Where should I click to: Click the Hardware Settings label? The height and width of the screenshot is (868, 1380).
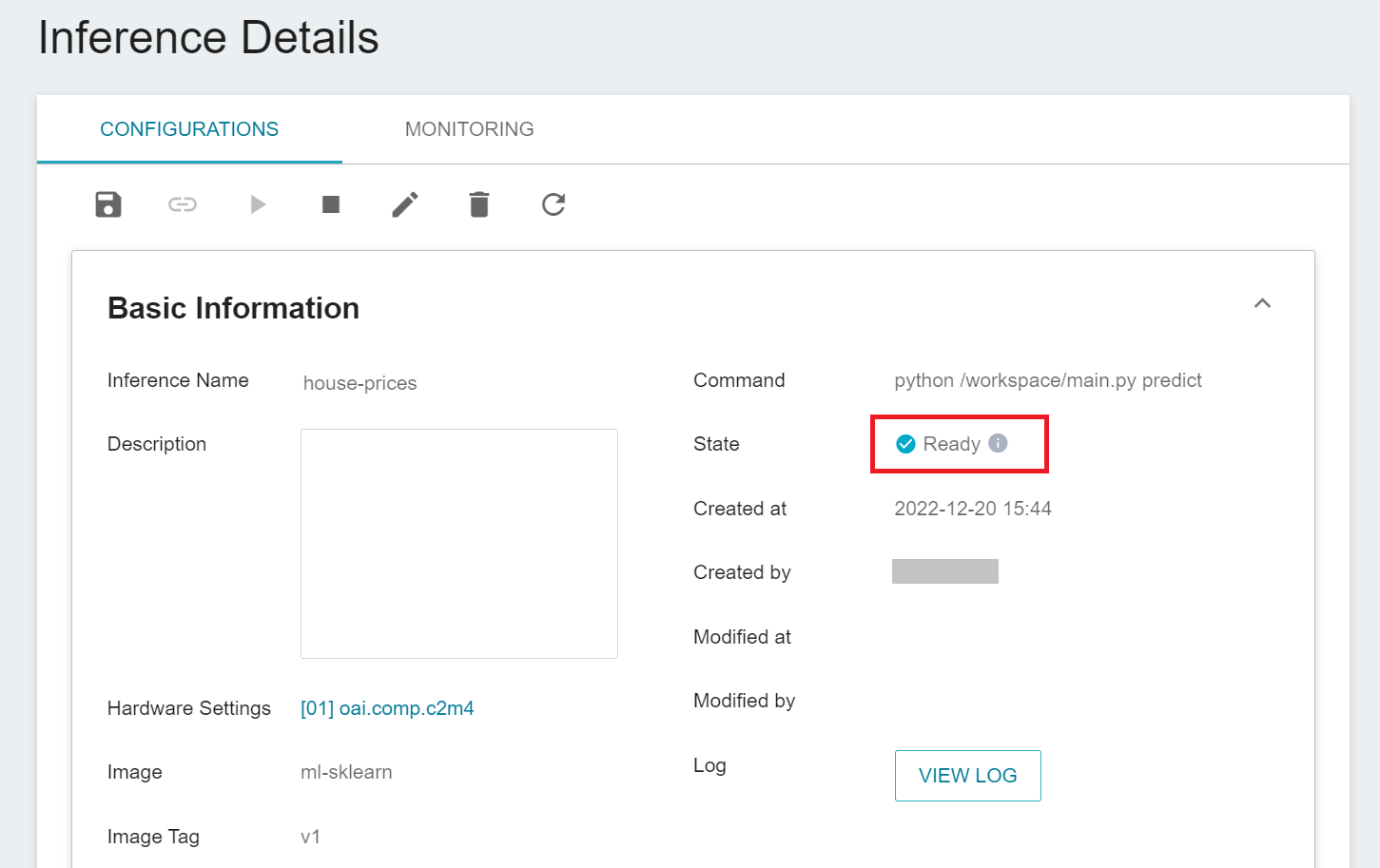point(189,708)
